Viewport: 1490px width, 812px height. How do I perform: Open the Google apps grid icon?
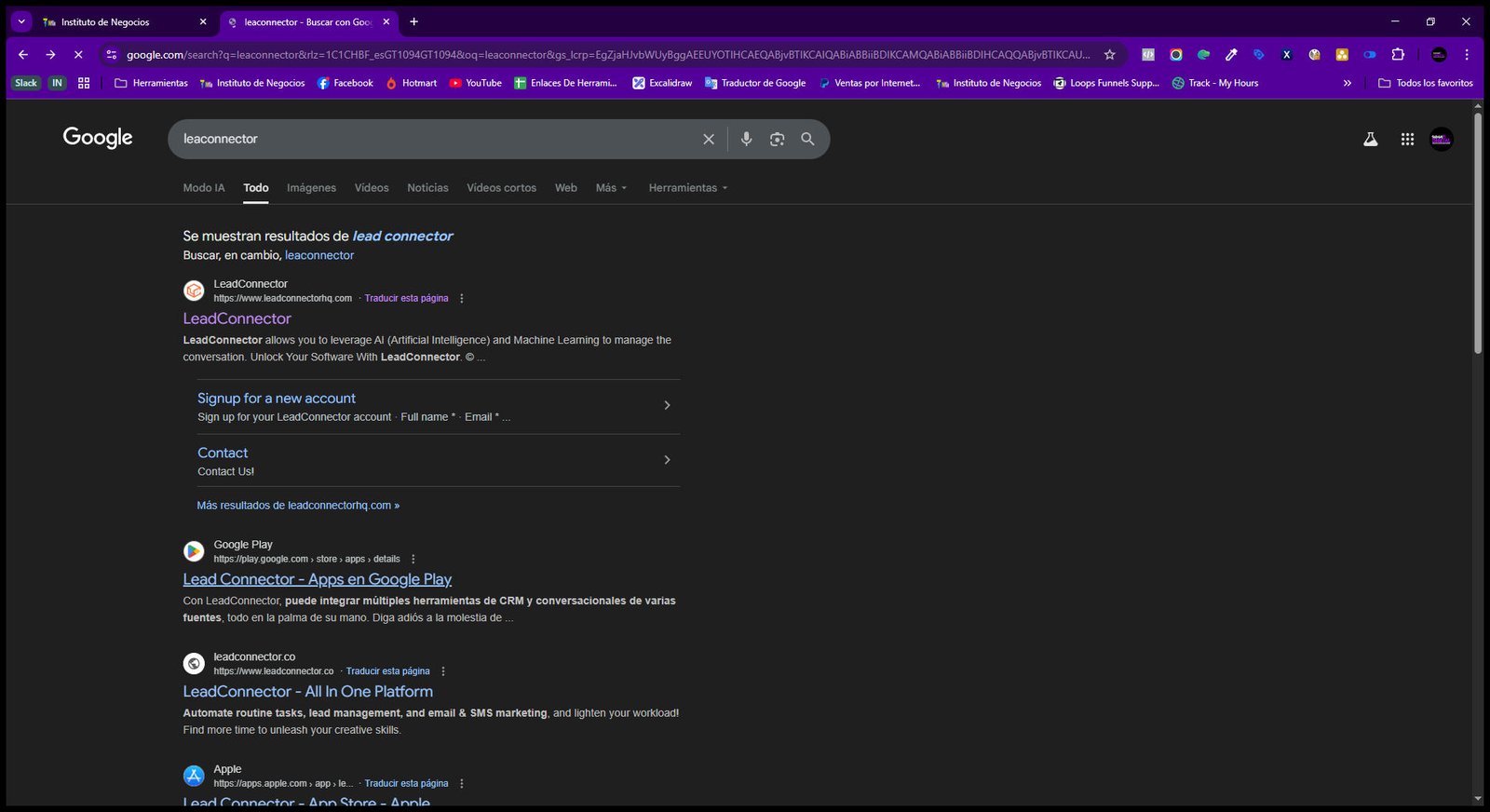(1407, 139)
